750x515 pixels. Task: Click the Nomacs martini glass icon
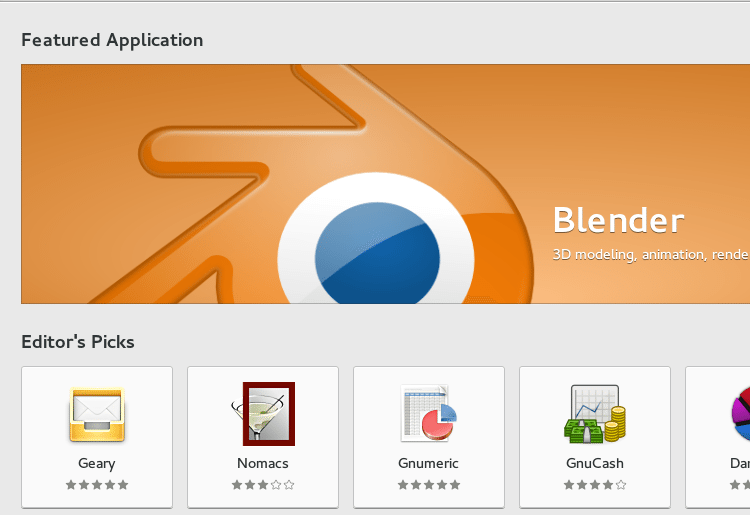click(x=263, y=414)
